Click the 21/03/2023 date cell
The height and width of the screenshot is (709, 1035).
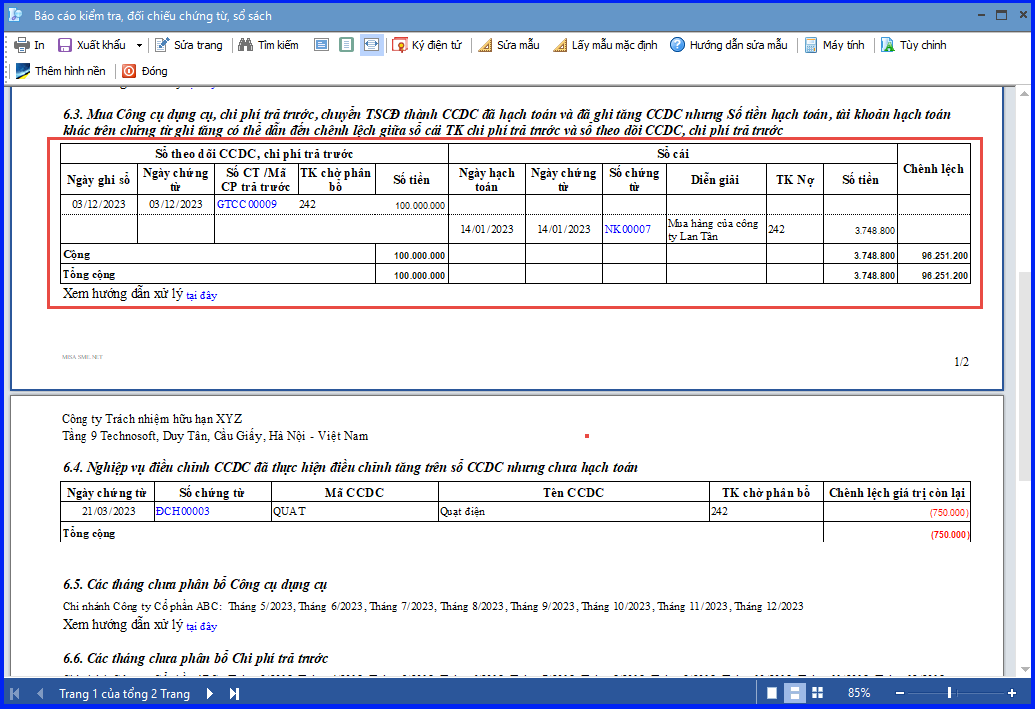(x=108, y=511)
